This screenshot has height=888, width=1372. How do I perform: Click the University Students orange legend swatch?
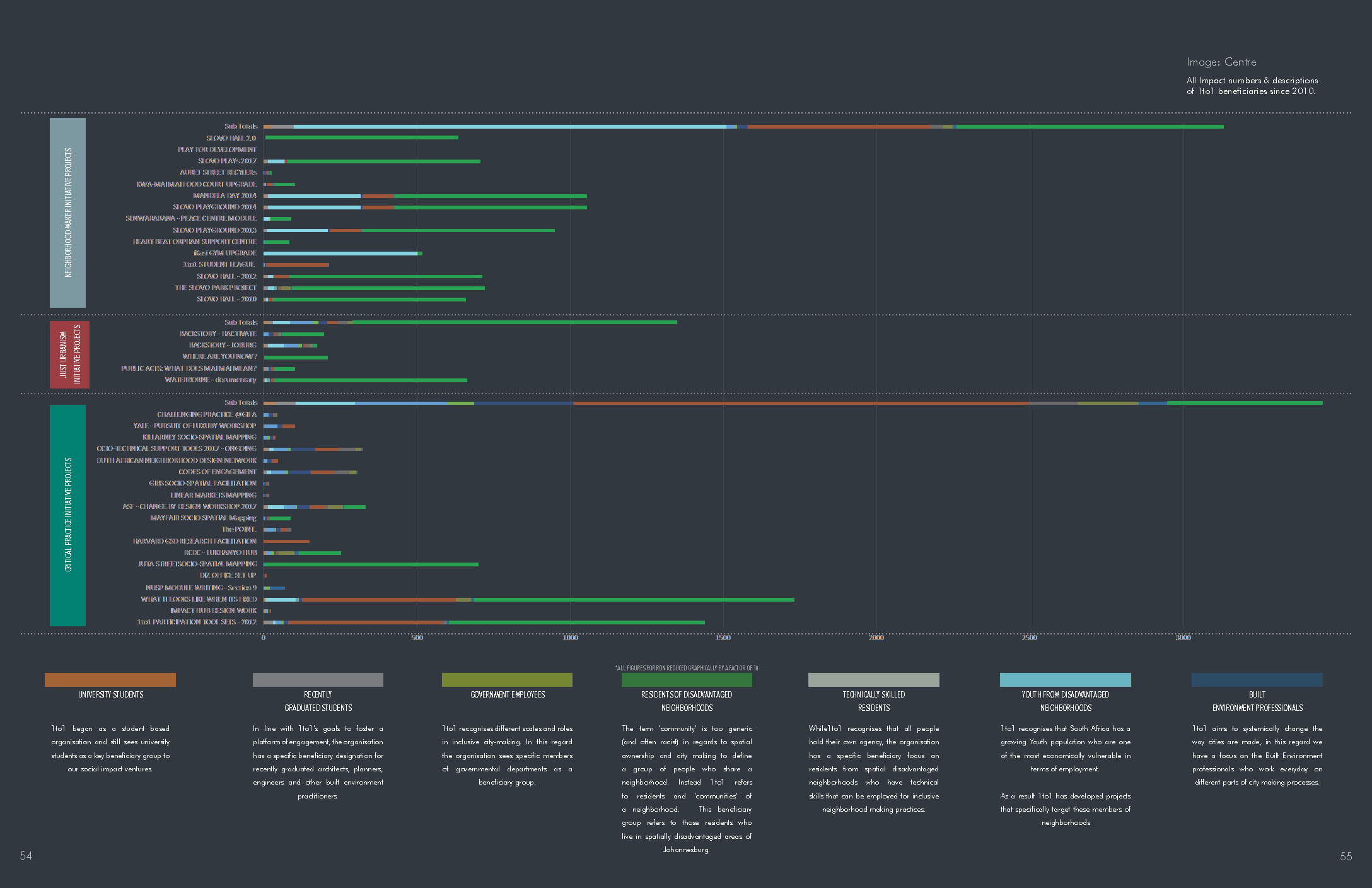[110, 679]
